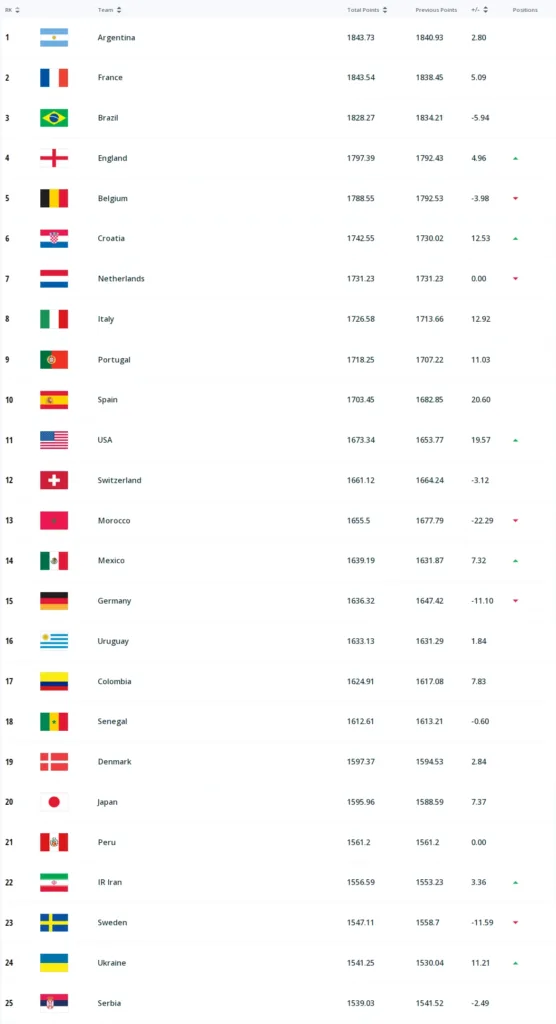The height and width of the screenshot is (1024, 556).
Task: Open the IR Iran team link
Action: pyautogui.click(x=110, y=882)
